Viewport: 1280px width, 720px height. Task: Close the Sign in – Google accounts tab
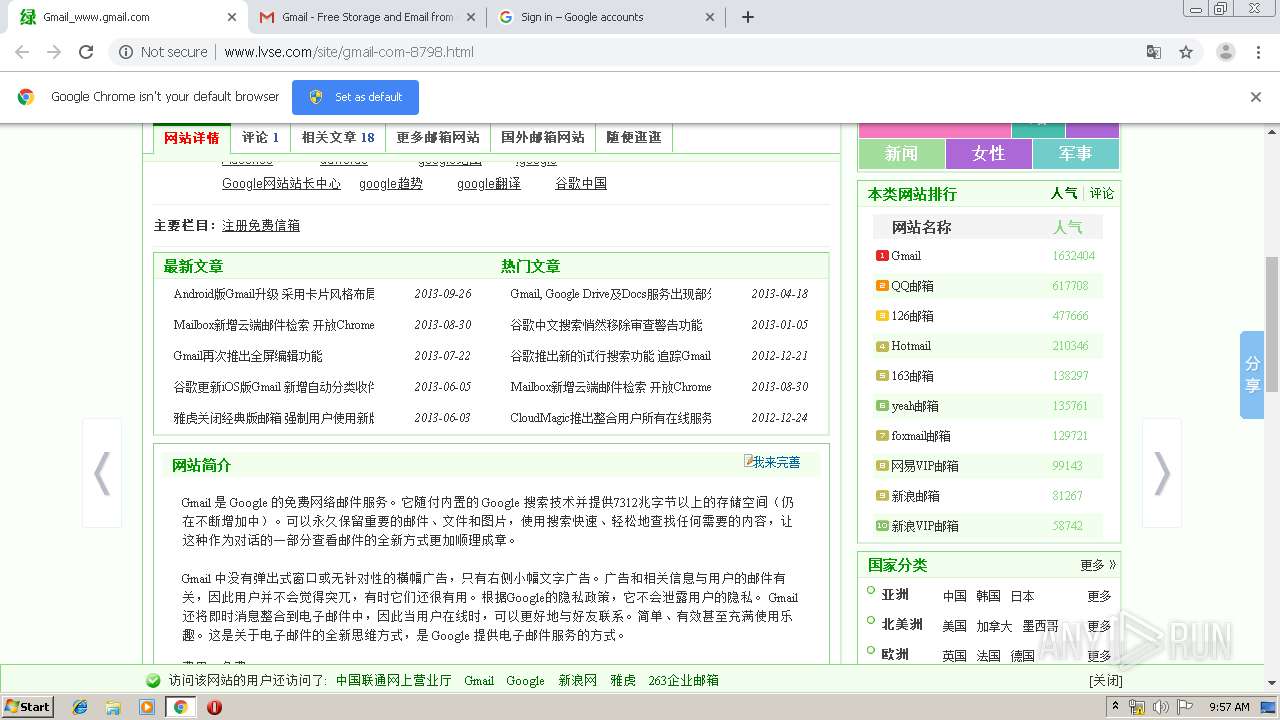[x=710, y=17]
